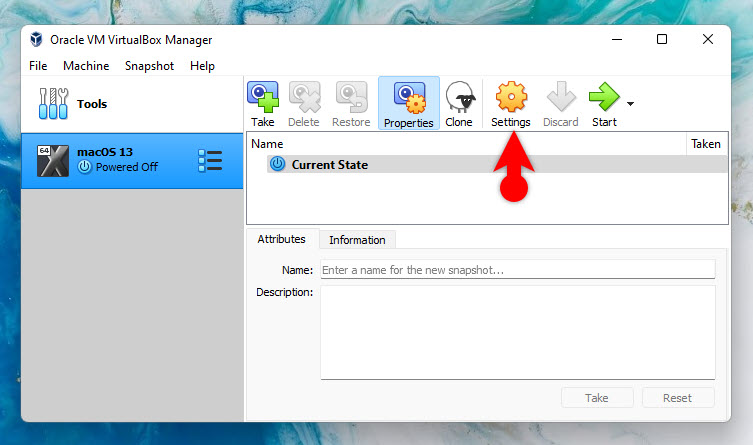The height and width of the screenshot is (445, 753).
Task: Click the Clone sheep icon
Action: (x=460, y=96)
